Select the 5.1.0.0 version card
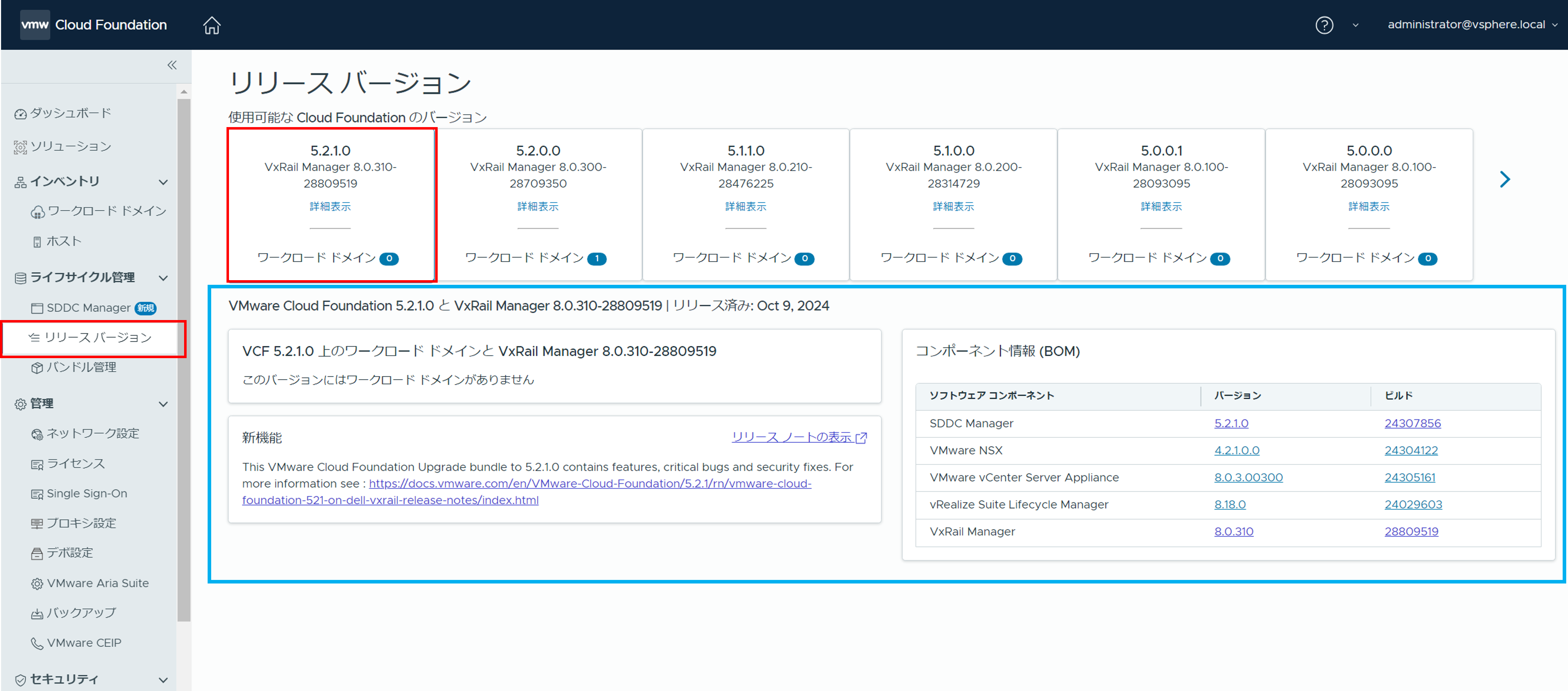The height and width of the screenshot is (691, 1568). (x=953, y=205)
